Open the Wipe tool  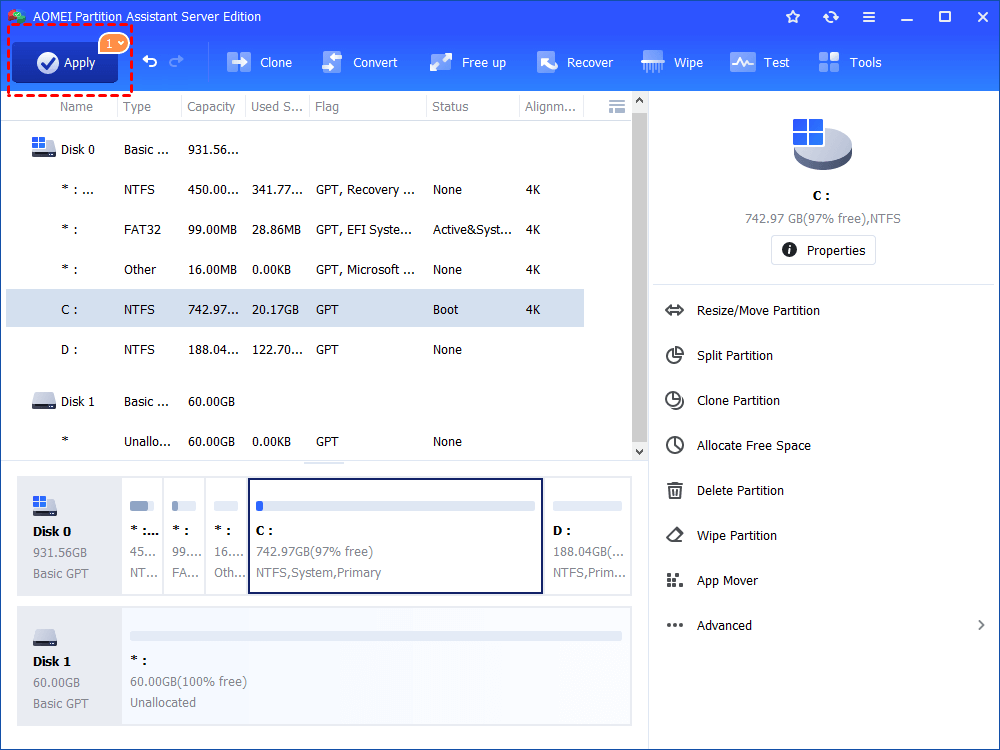[672, 62]
